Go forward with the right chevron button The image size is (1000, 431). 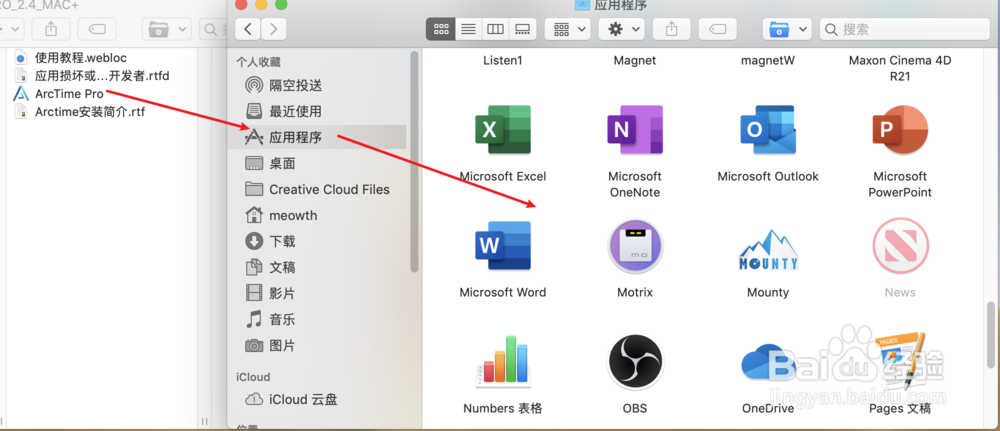tap(274, 29)
